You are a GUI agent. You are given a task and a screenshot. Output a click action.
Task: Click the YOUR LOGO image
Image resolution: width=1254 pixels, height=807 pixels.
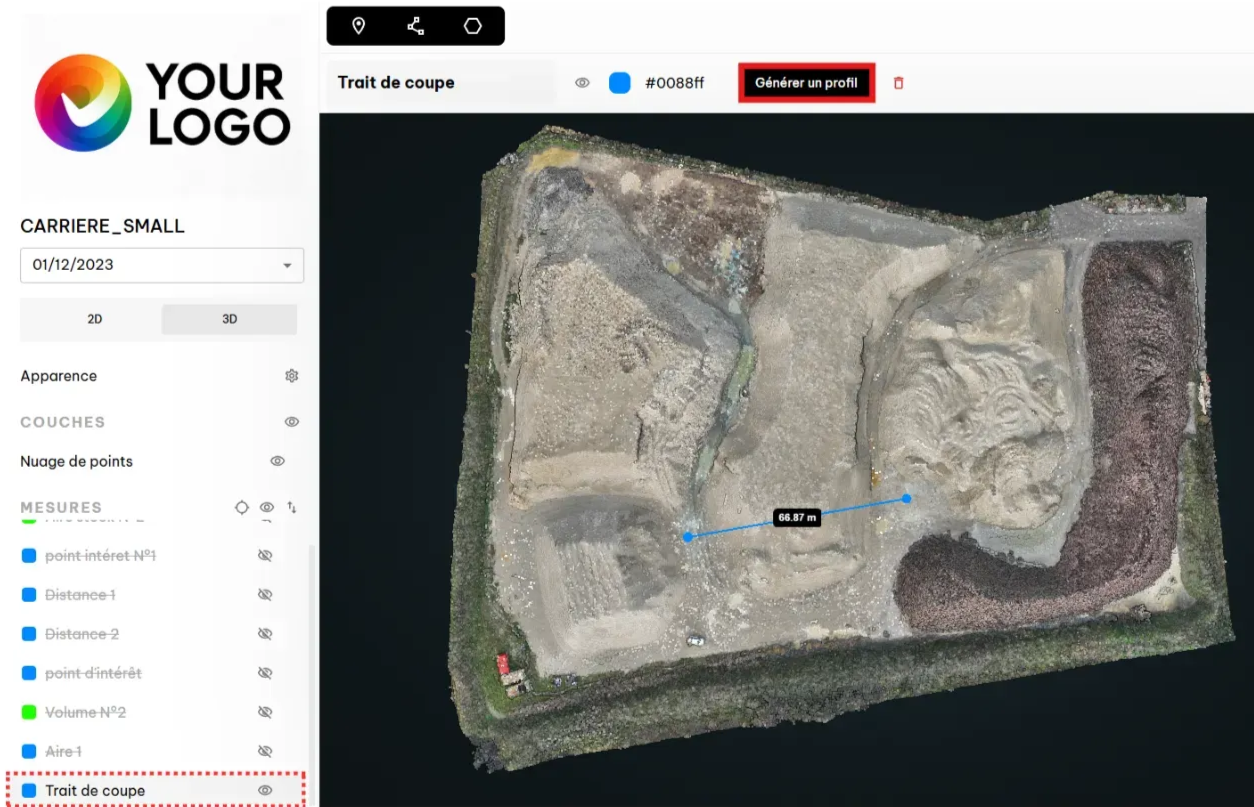point(161,102)
